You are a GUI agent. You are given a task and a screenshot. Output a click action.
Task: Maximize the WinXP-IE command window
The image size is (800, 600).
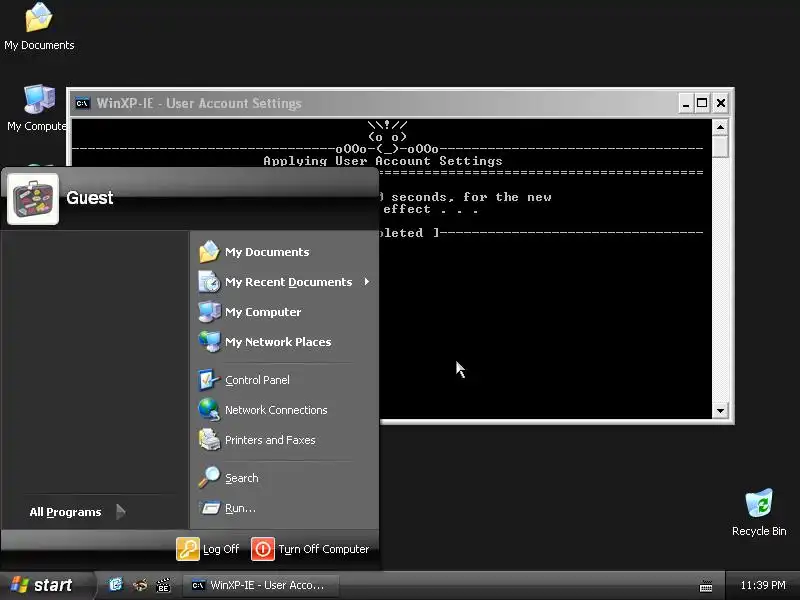coord(702,104)
